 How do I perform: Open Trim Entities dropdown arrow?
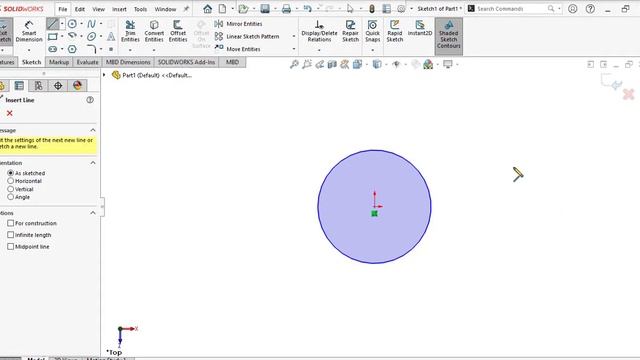130,50
